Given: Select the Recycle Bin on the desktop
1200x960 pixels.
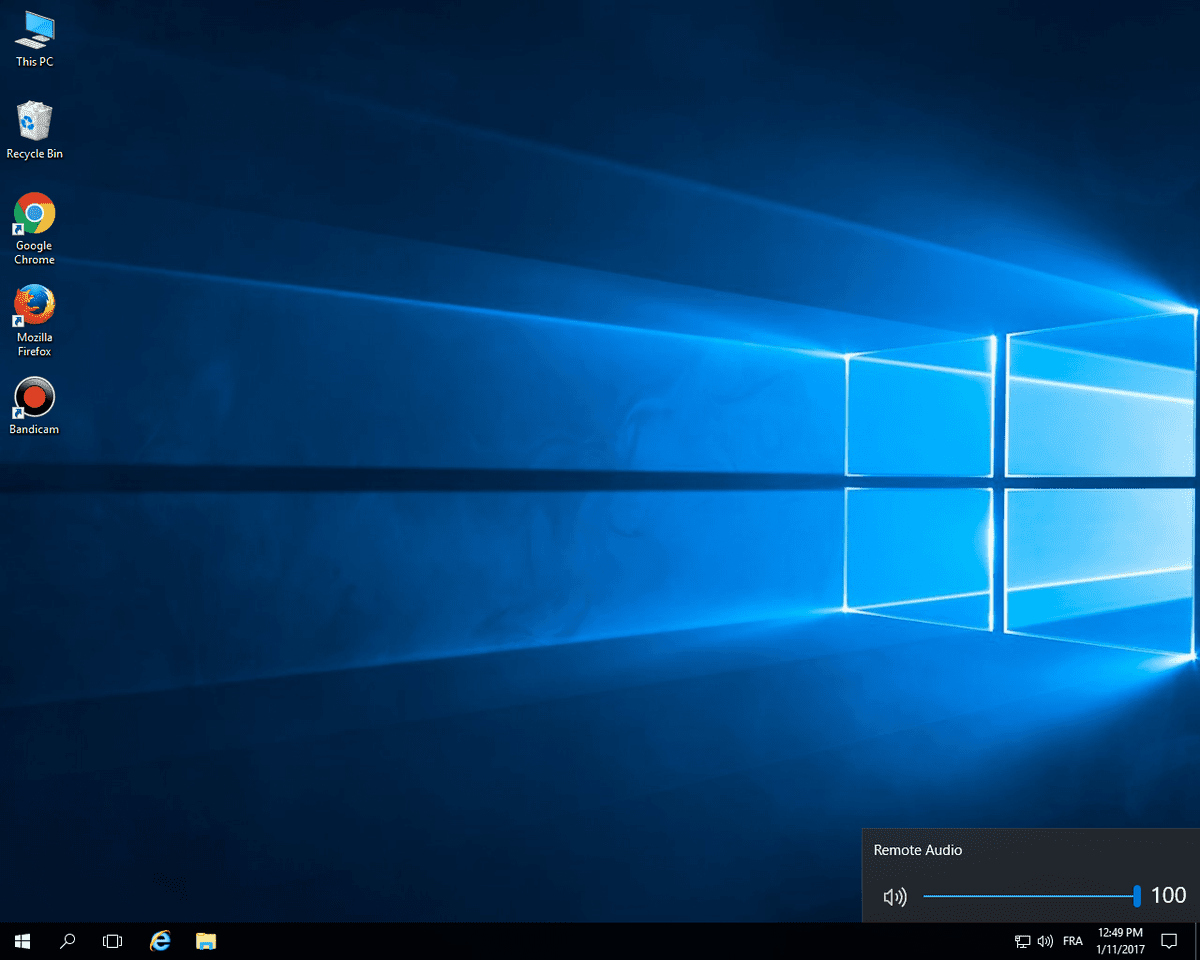Looking at the screenshot, I should tap(34, 130).
